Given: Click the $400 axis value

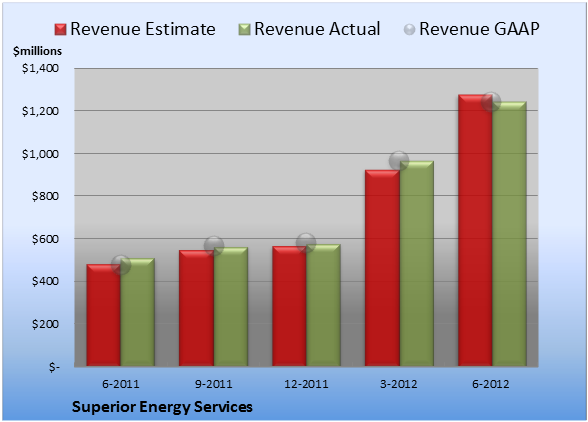Looking at the screenshot, I should coord(45,281).
